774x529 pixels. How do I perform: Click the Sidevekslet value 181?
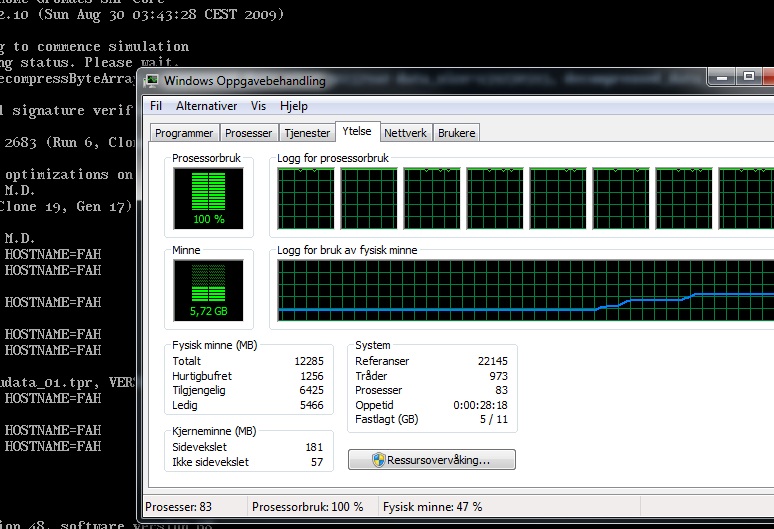[314, 447]
